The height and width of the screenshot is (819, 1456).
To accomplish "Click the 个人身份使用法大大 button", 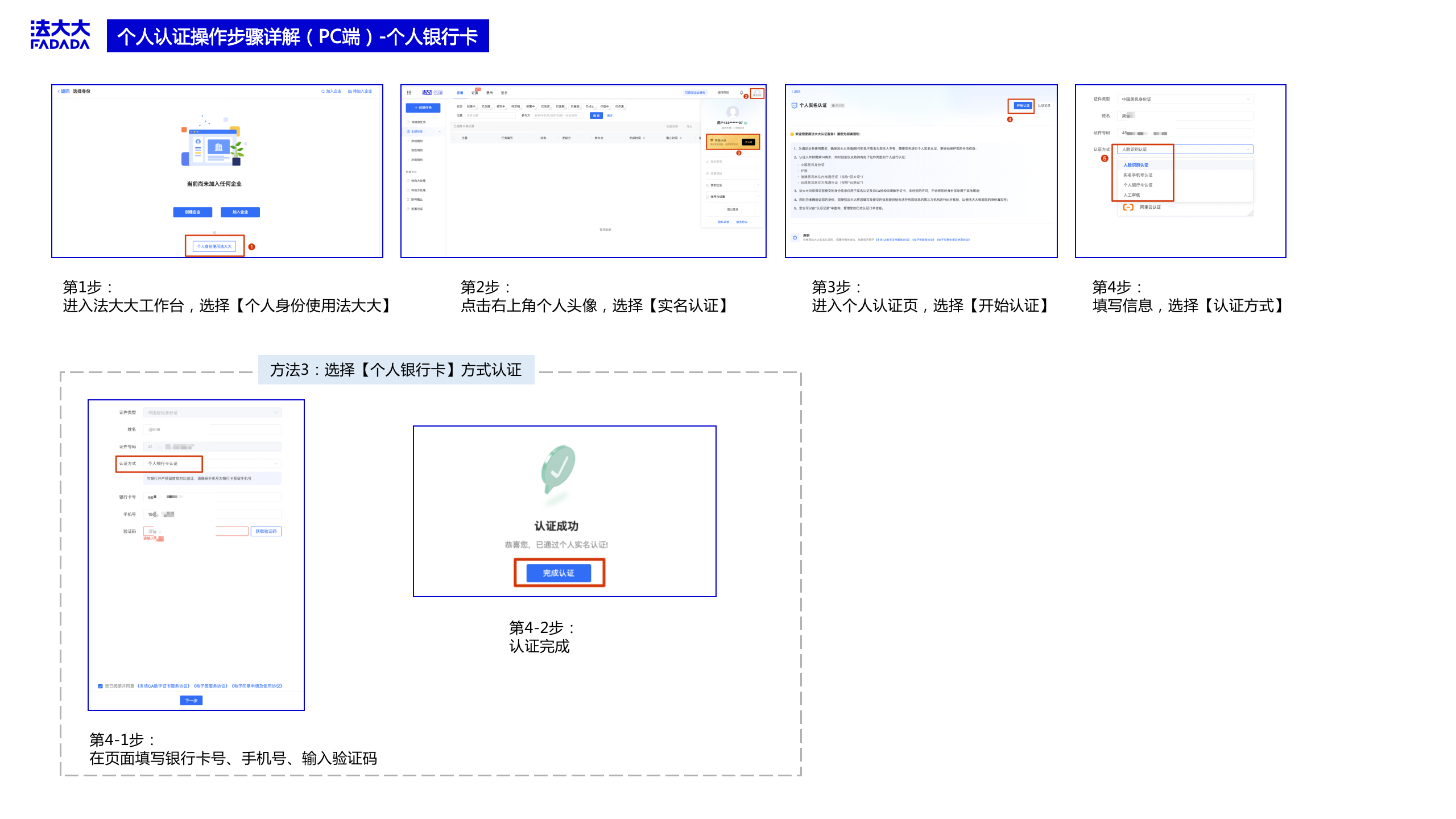I will (x=214, y=246).
